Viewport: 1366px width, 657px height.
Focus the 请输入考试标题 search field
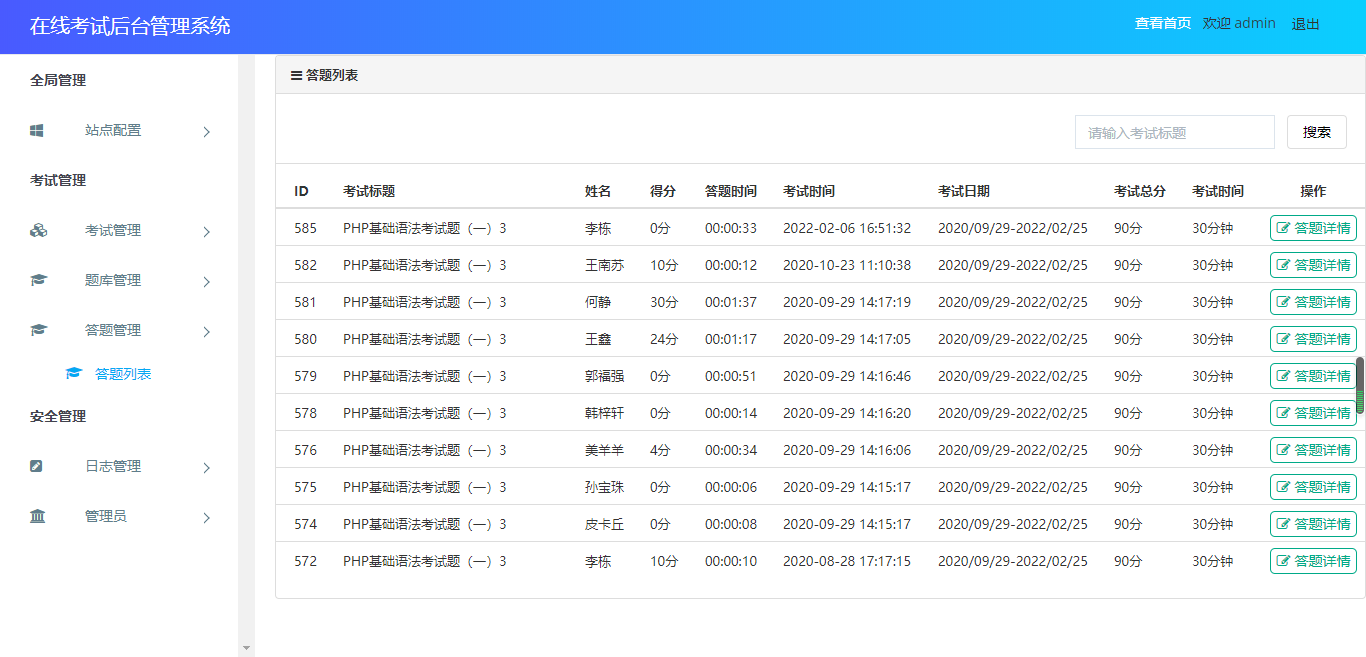(1174, 132)
